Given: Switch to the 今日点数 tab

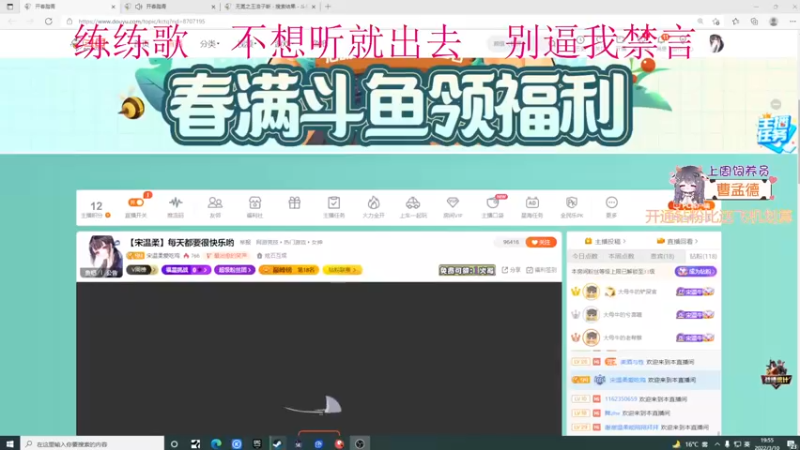Looking at the screenshot, I should click(585, 256).
